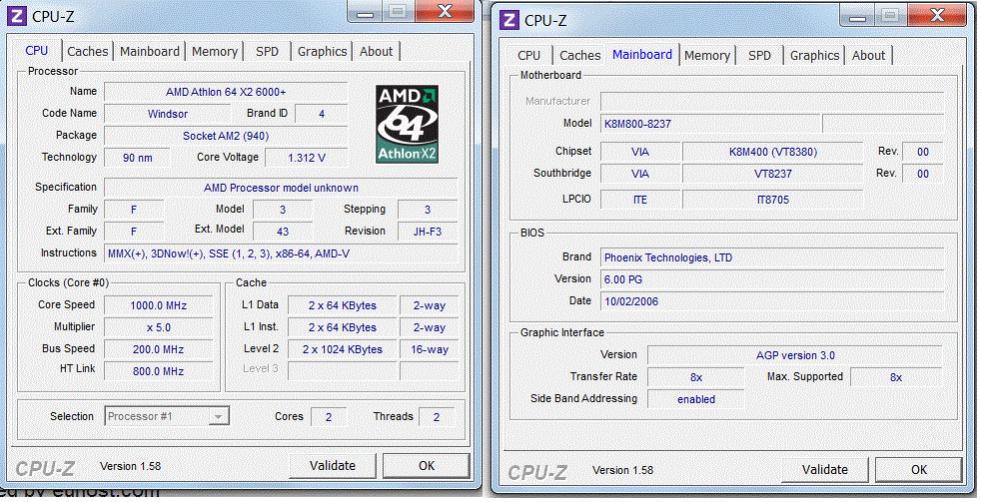Click Bus Speed value 200.0 MHz
The image size is (981, 502).
158,349
